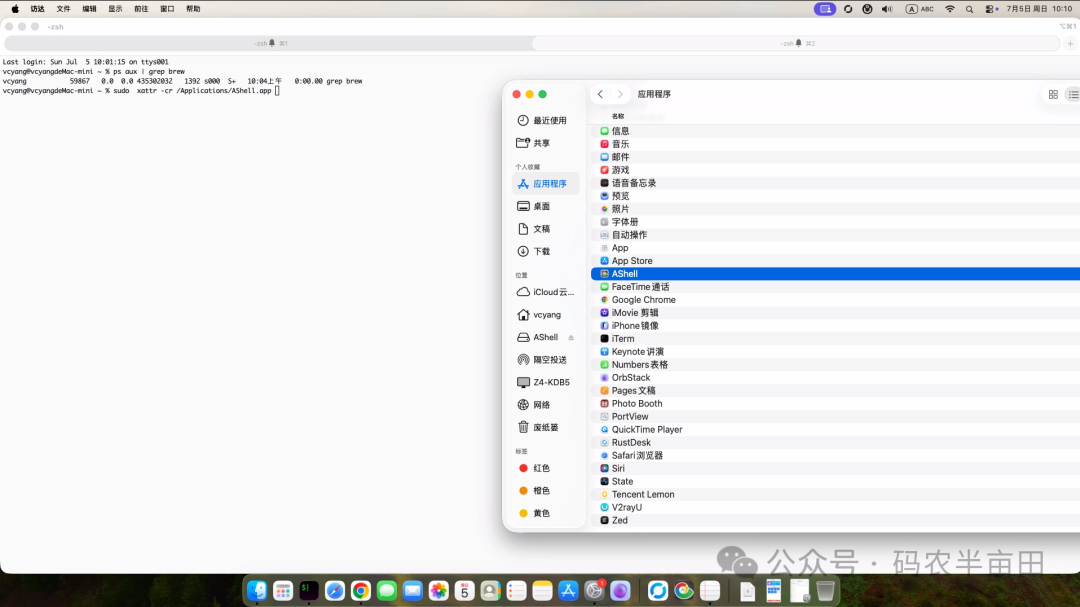The width and height of the screenshot is (1080, 607).
Task: Launch Google Chrome from the Dock
Action: 361,590
